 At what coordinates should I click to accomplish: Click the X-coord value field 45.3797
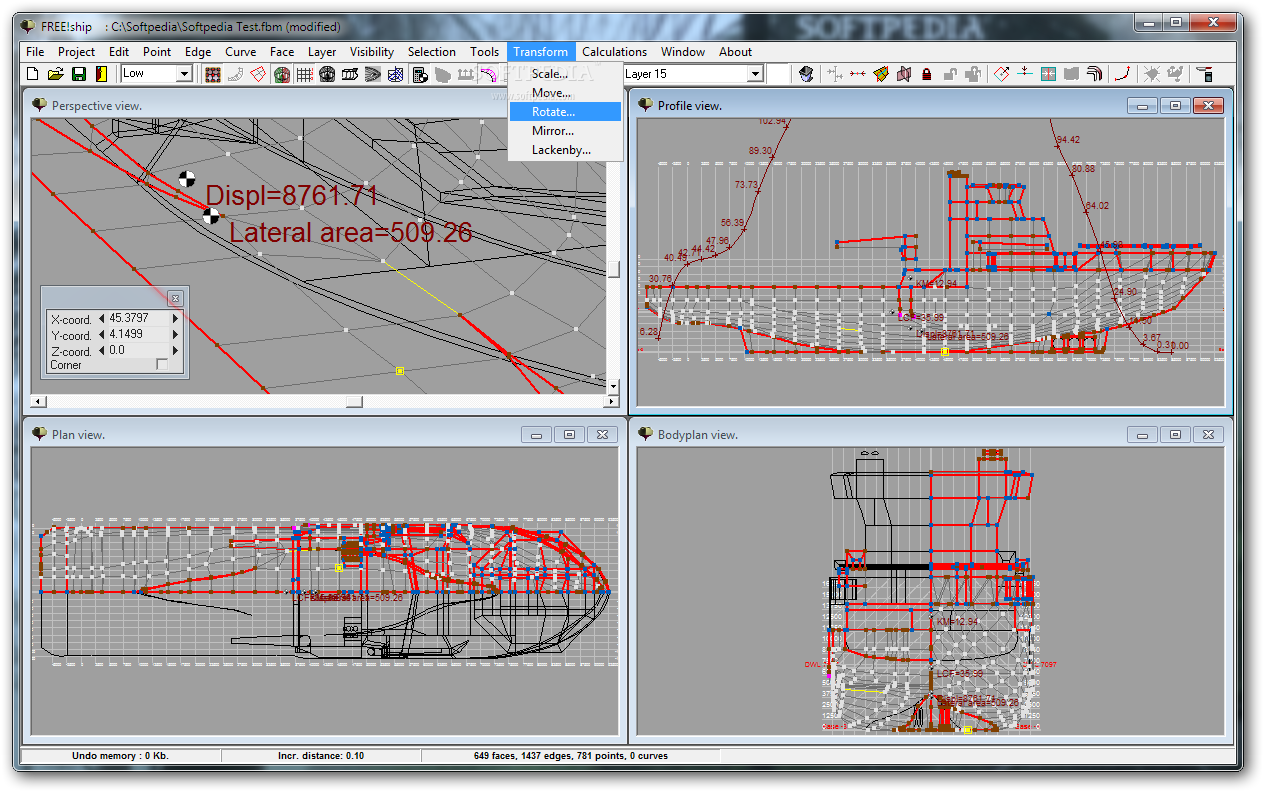pos(139,319)
